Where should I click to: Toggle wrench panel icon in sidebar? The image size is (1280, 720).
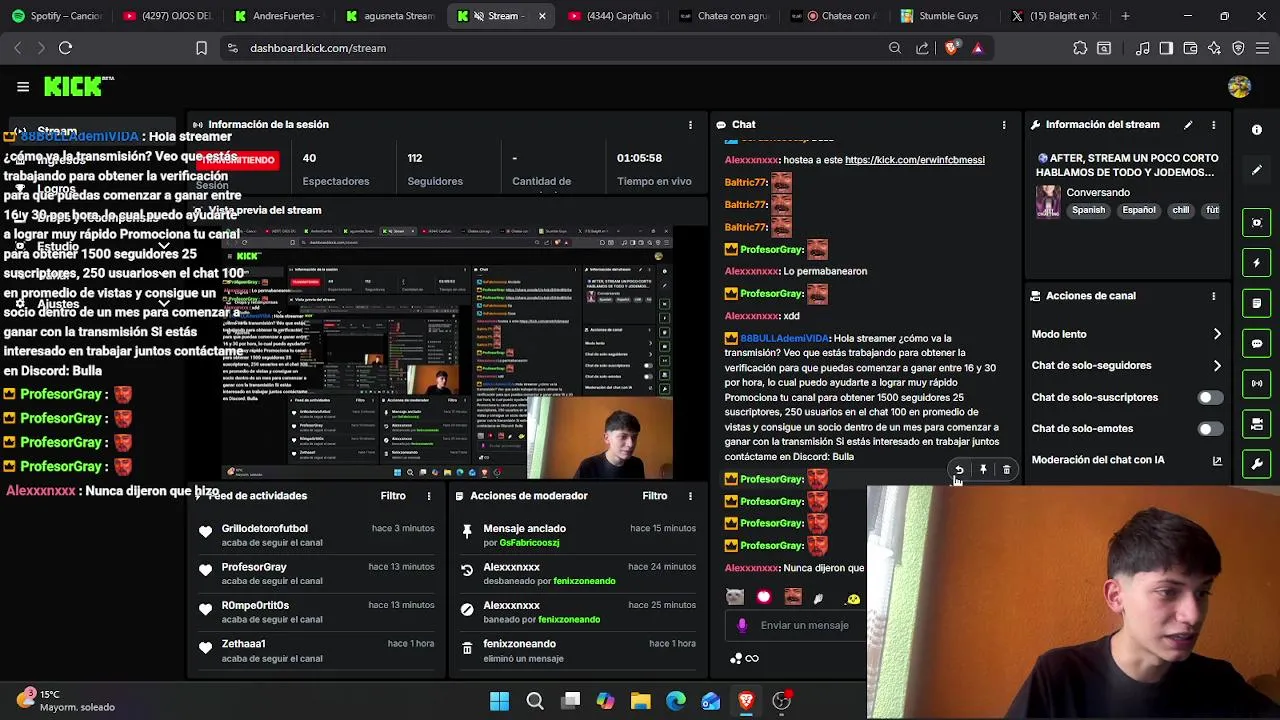tap(1257, 464)
